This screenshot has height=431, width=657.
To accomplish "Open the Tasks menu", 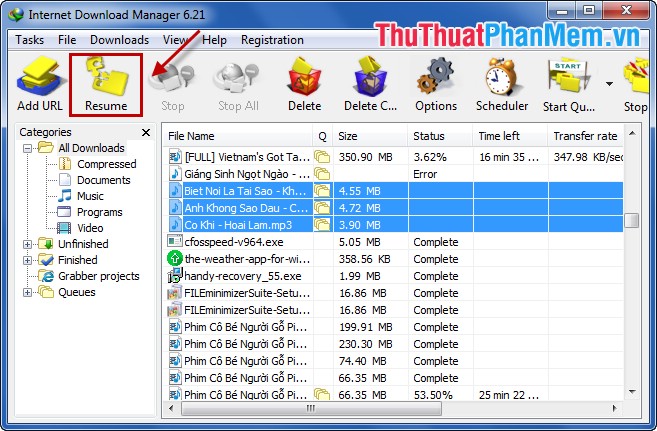I will [29, 40].
